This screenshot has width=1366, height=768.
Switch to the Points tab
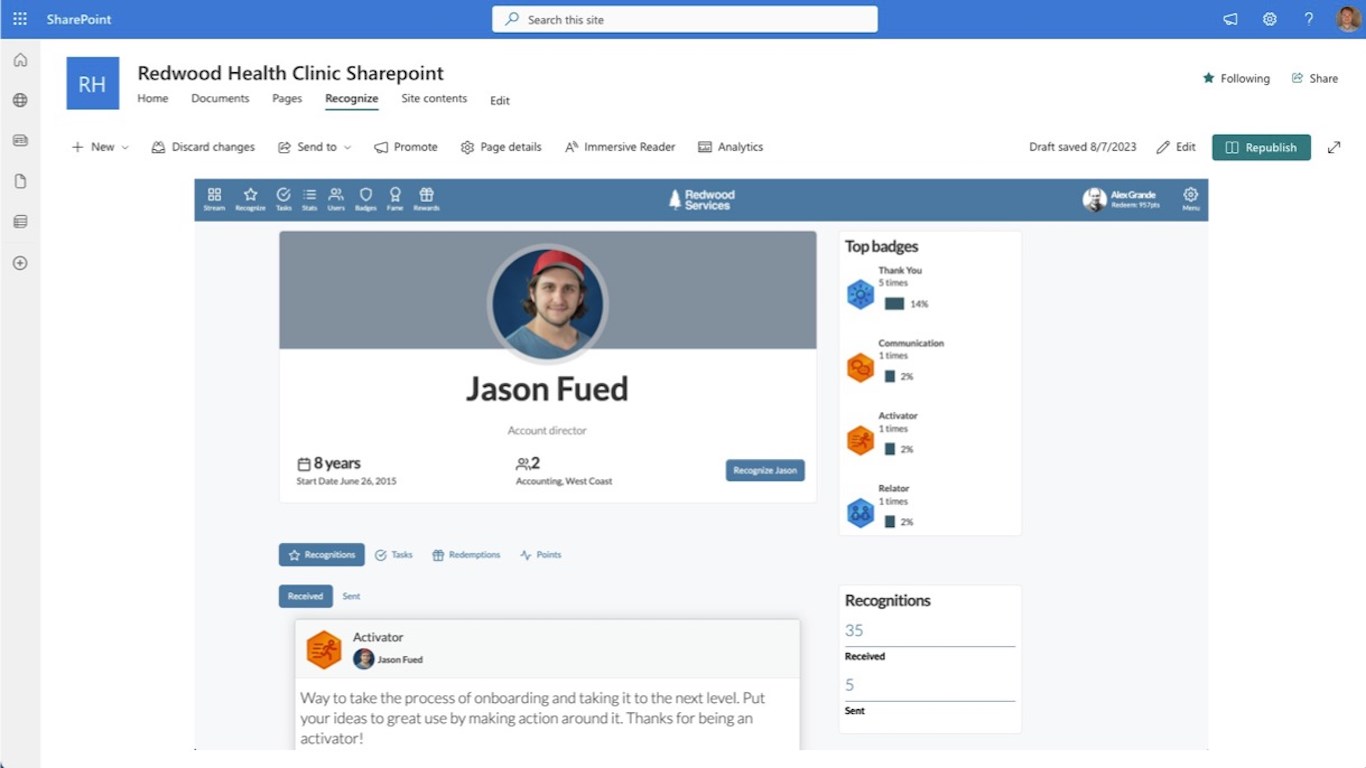[x=540, y=555]
